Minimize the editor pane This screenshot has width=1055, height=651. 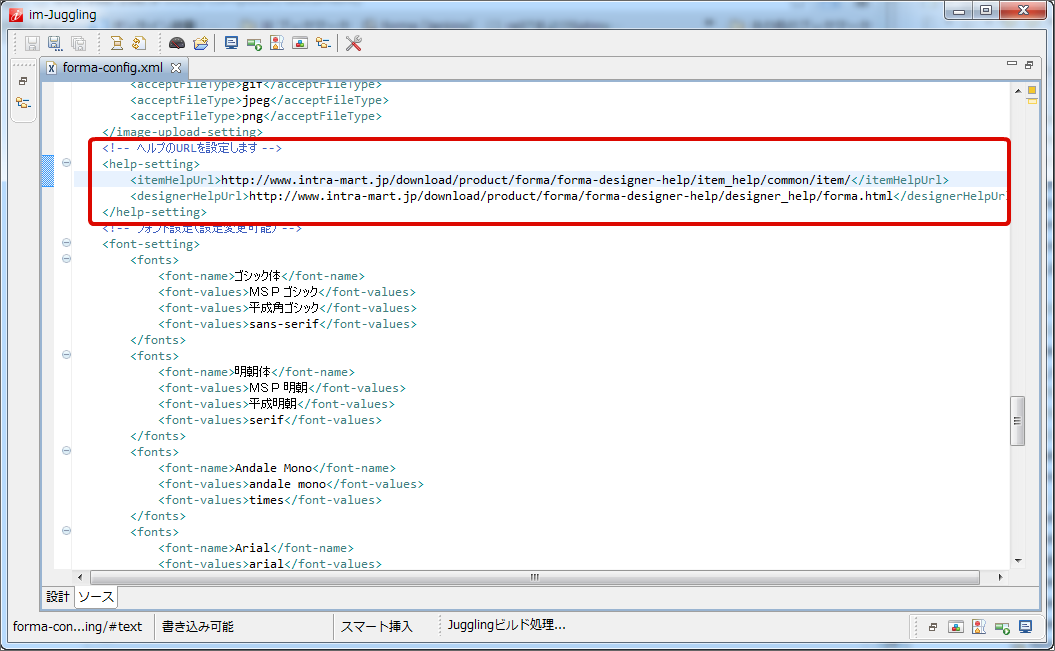(1011, 64)
